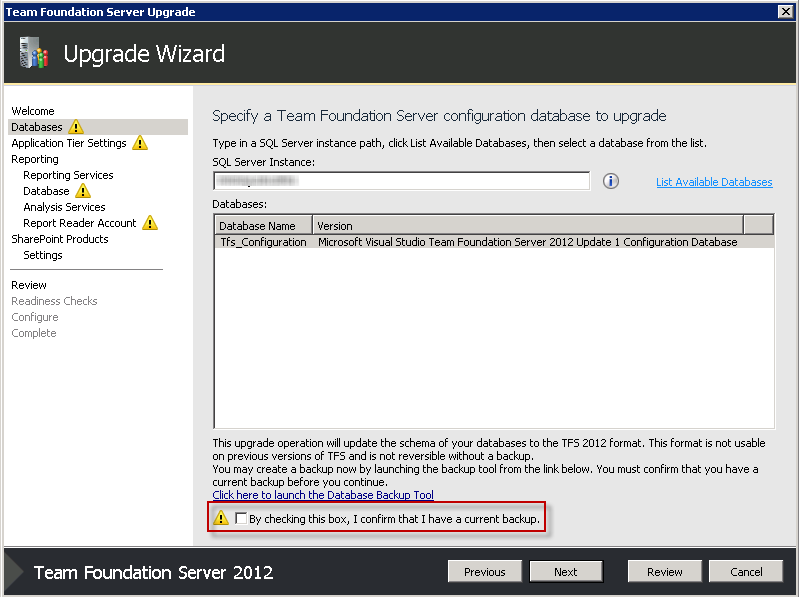Click Readiness Checks in the sidebar

pyautogui.click(x=54, y=301)
